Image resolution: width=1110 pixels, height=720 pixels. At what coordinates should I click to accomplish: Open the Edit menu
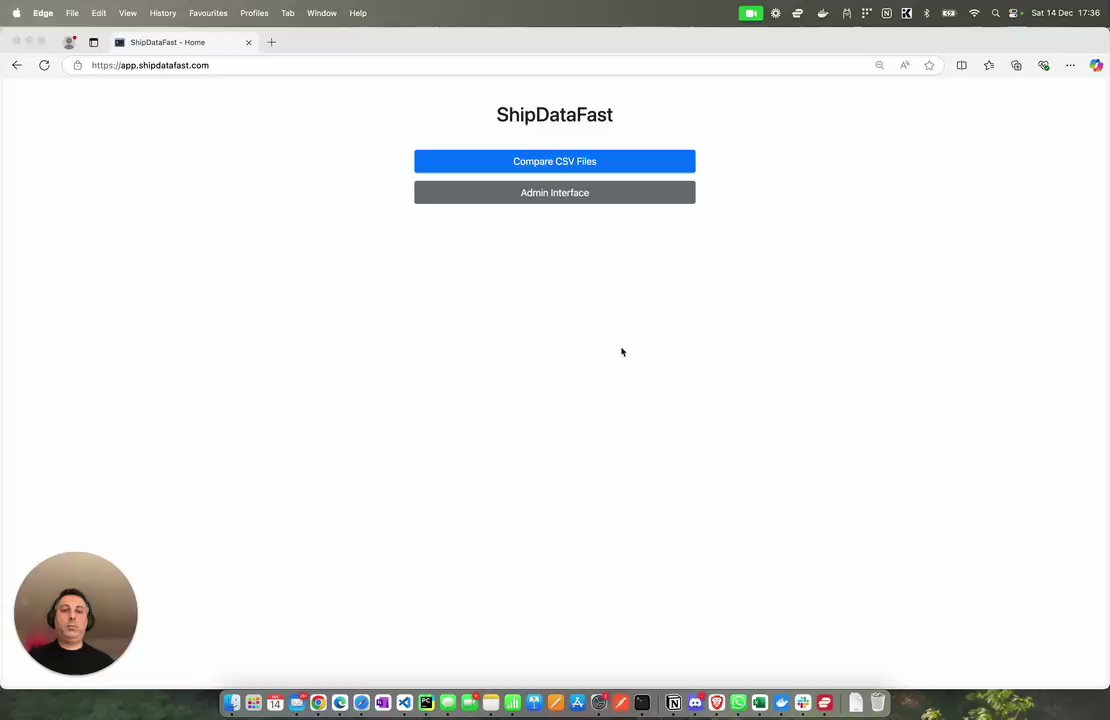point(98,13)
